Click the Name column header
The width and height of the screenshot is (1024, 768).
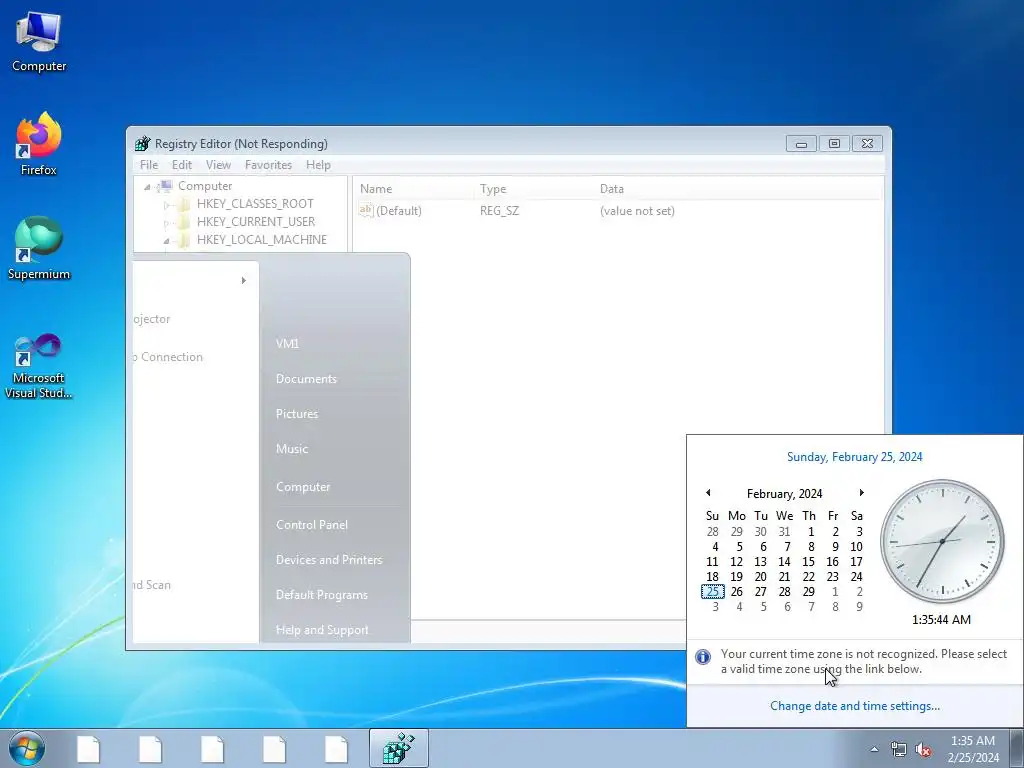[x=414, y=189]
